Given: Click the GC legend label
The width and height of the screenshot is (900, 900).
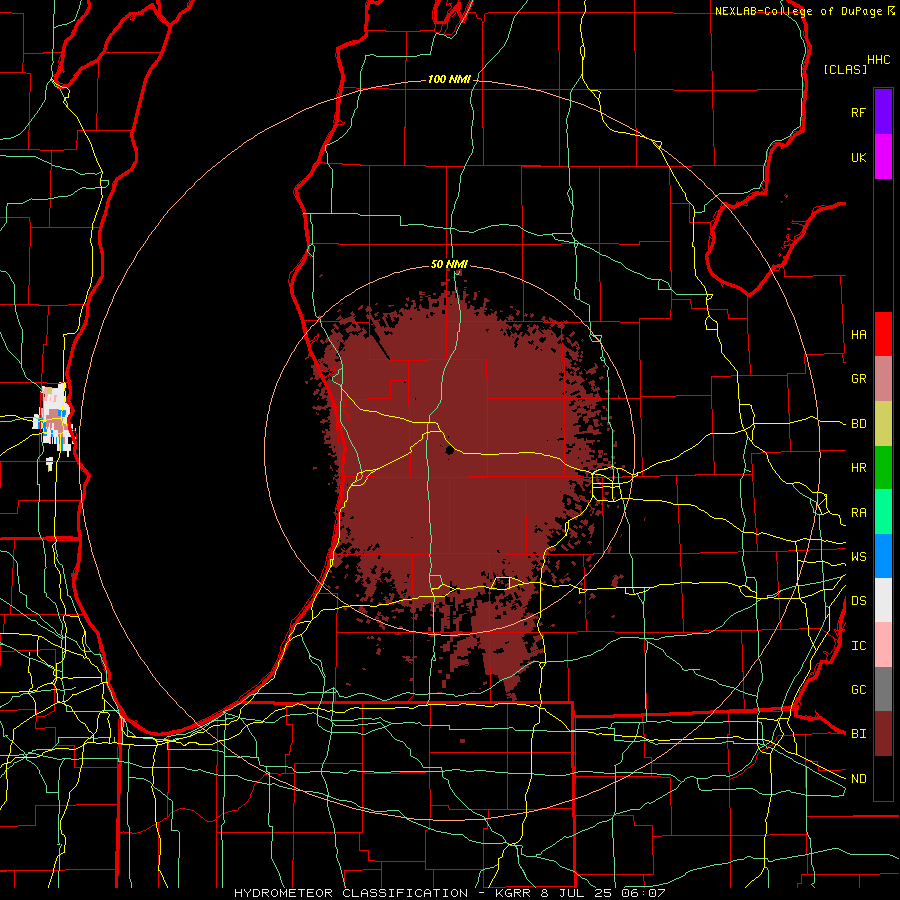Looking at the screenshot, I should pos(858,690).
